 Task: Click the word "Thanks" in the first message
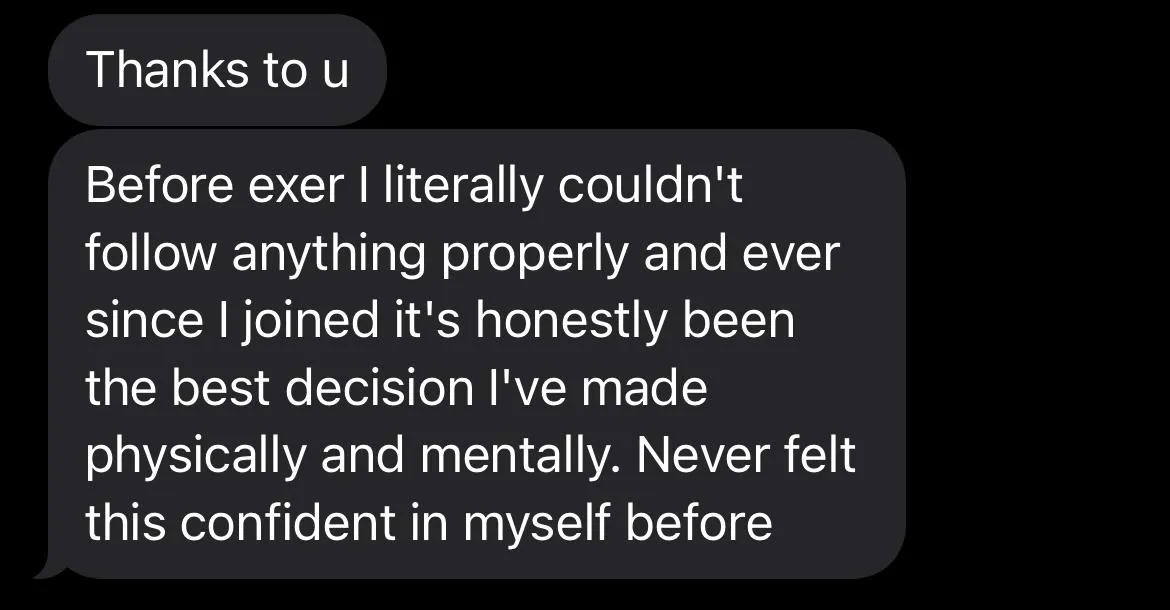tap(167, 70)
